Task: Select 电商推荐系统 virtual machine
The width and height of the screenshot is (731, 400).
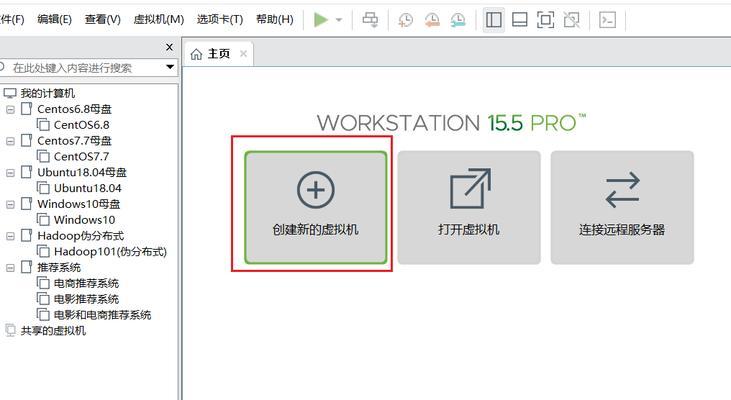Action: click(86, 283)
